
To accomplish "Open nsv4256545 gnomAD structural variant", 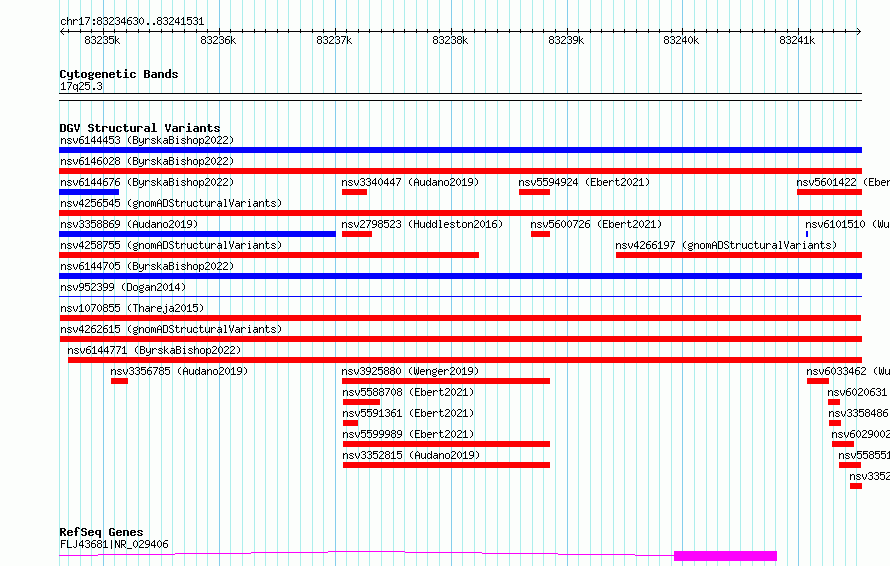I will [x=171, y=203].
